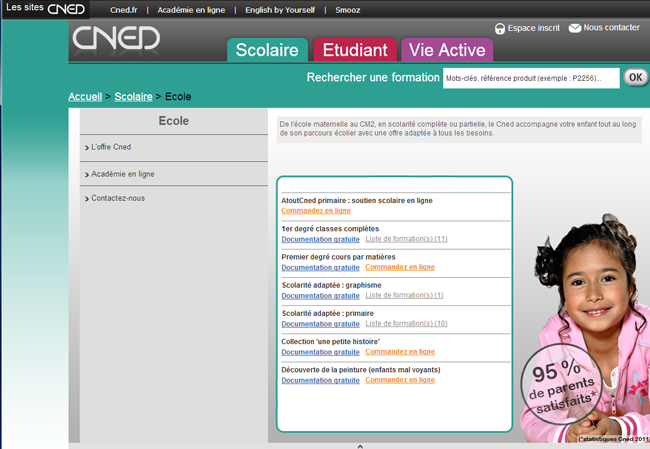Click the Découverte de la peinture title
The height and width of the screenshot is (449, 650).
coord(361,370)
